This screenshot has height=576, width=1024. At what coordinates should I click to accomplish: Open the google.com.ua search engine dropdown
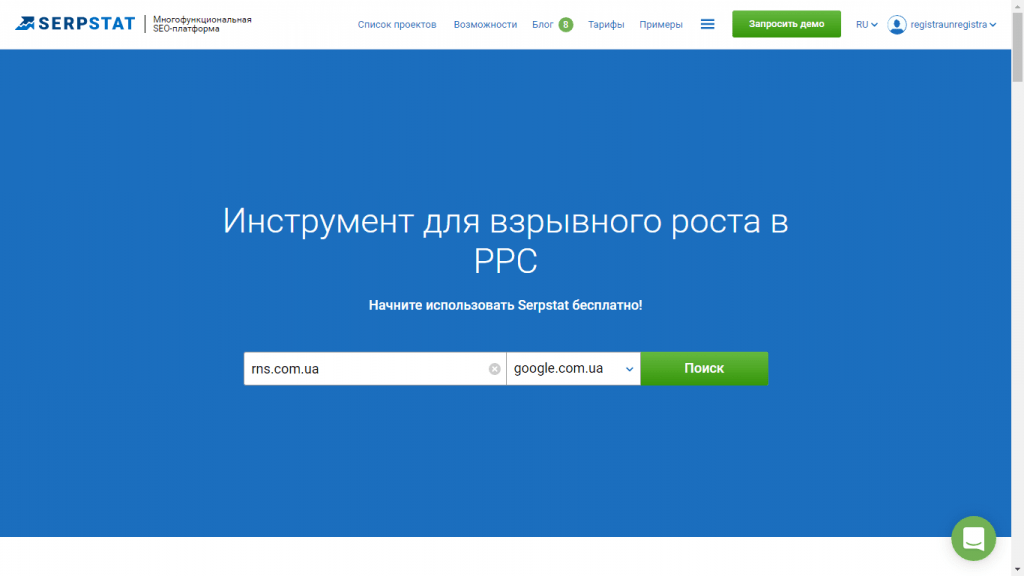573,368
